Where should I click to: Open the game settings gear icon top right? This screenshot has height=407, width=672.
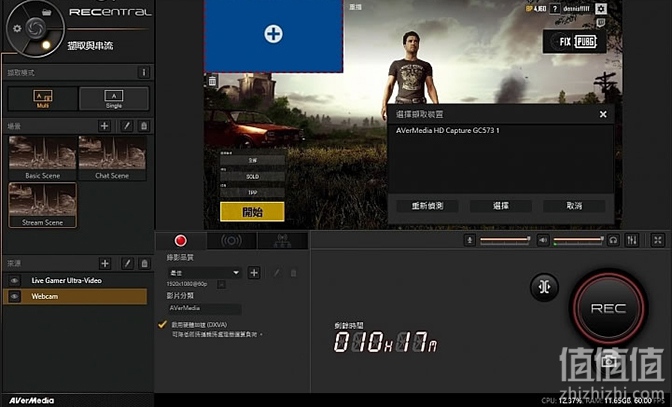click(601, 9)
